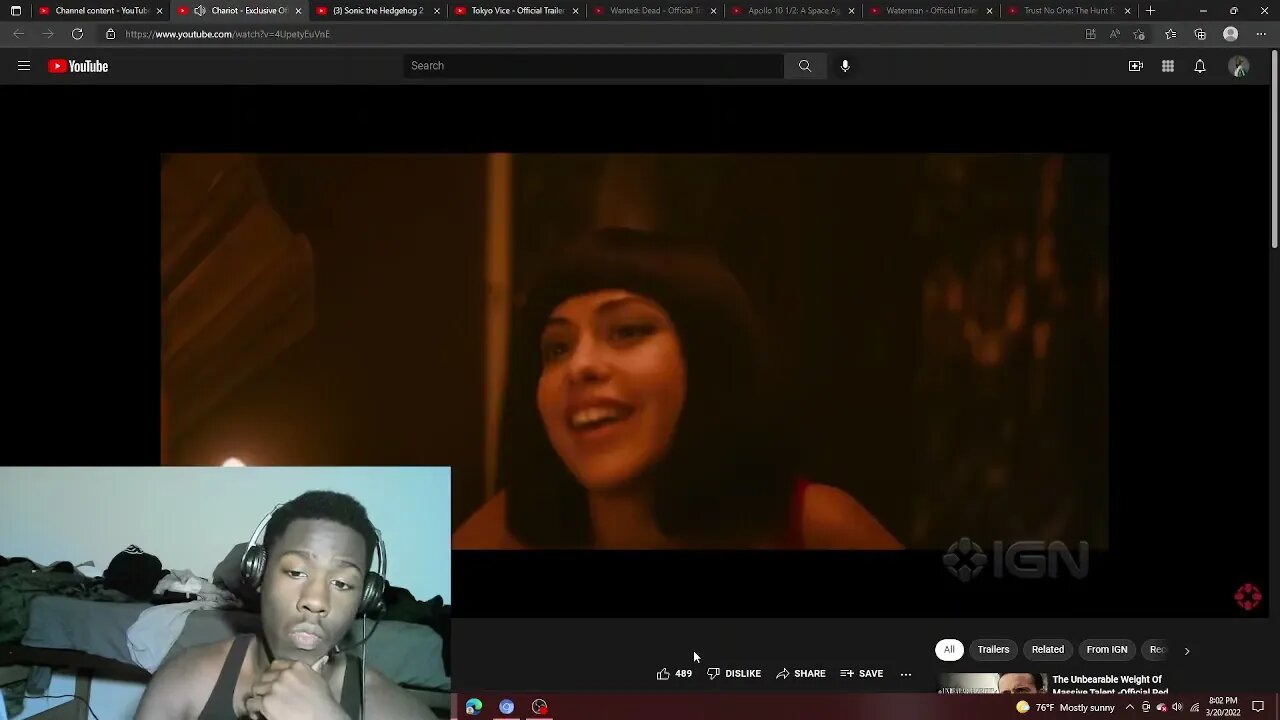The image size is (1280, 720).
Task: Open weather widget 76°F Mostly sunny
Action: pyautogui.click(x=1065, y=707)
